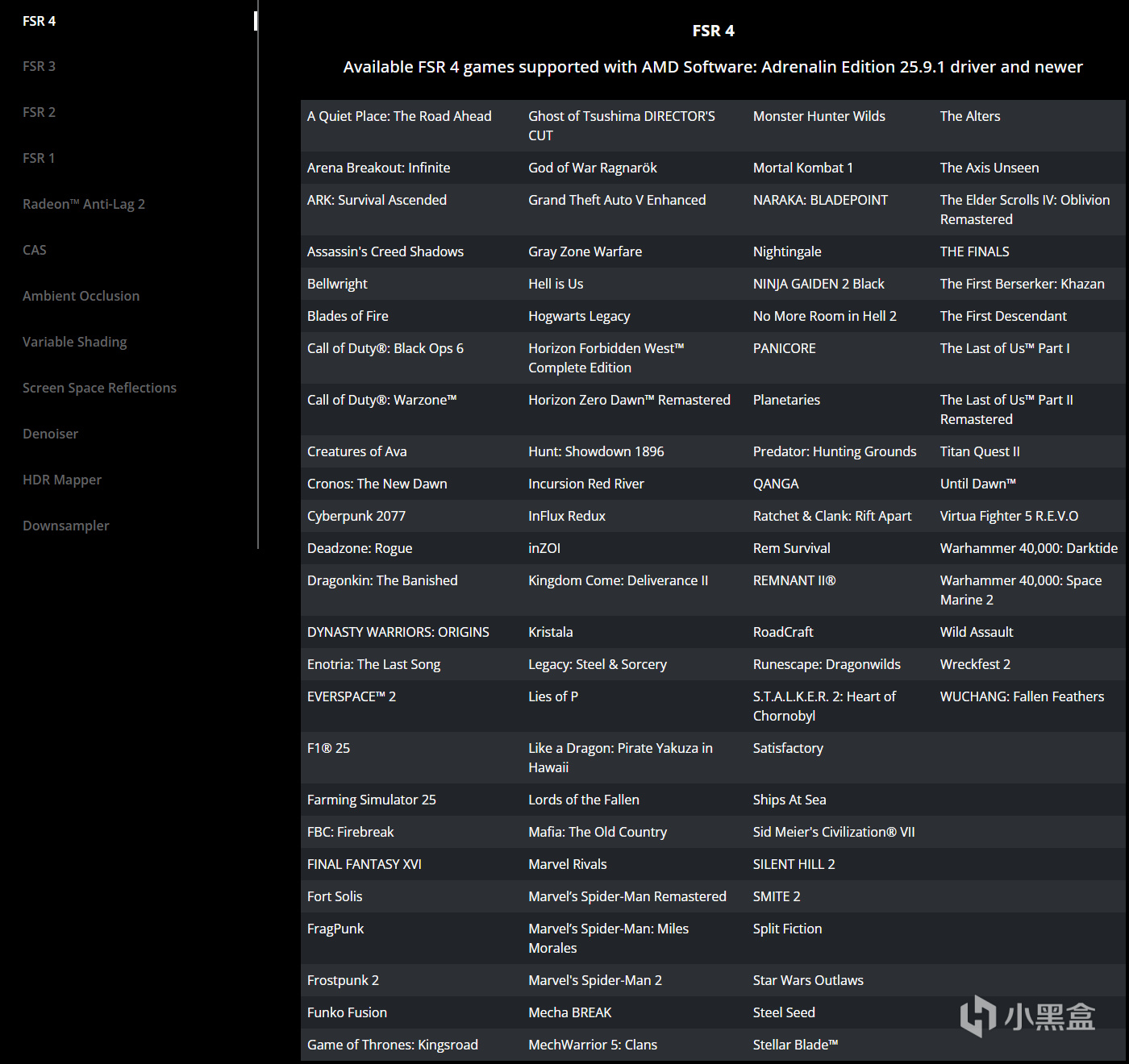
Task: Click Star Wars Outlaws entry
Action: coord(808,980)
